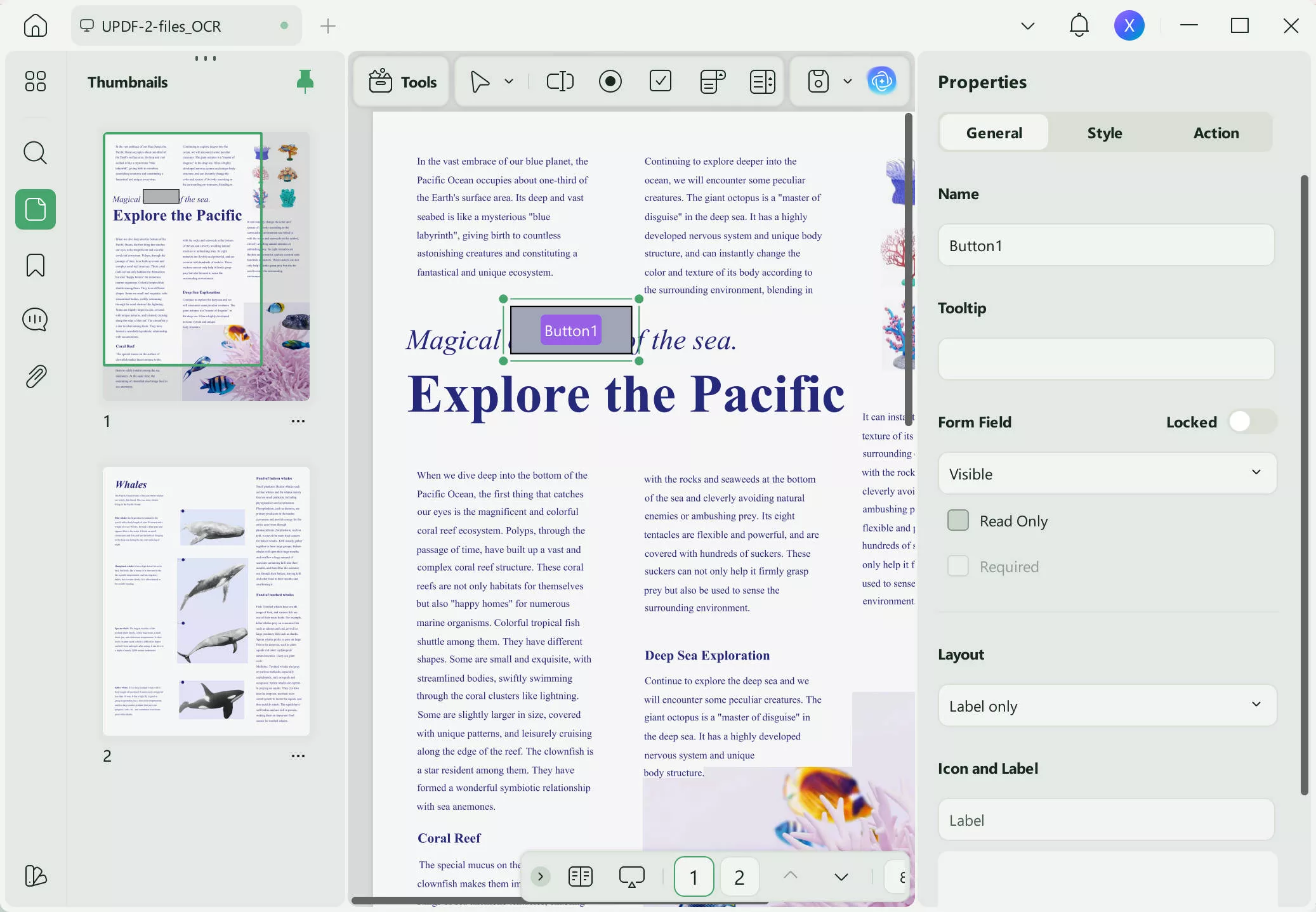Select the checkbox form field tool

(661, 81)
